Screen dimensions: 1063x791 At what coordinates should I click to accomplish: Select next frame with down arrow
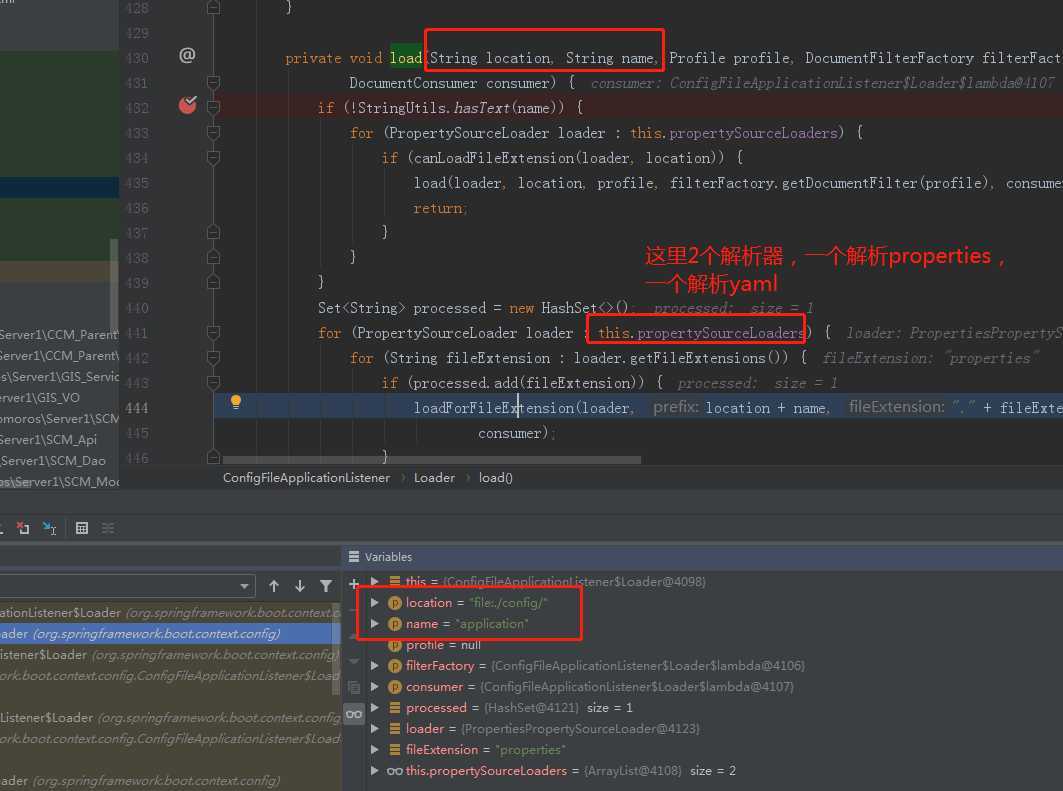pos(300,586)
